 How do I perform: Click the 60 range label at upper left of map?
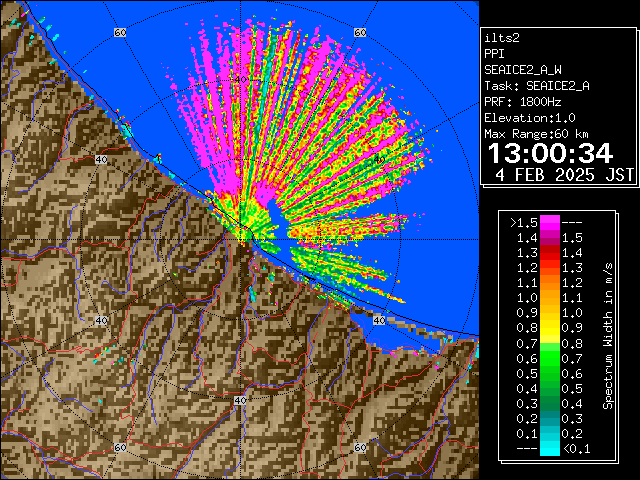(120, 32)
